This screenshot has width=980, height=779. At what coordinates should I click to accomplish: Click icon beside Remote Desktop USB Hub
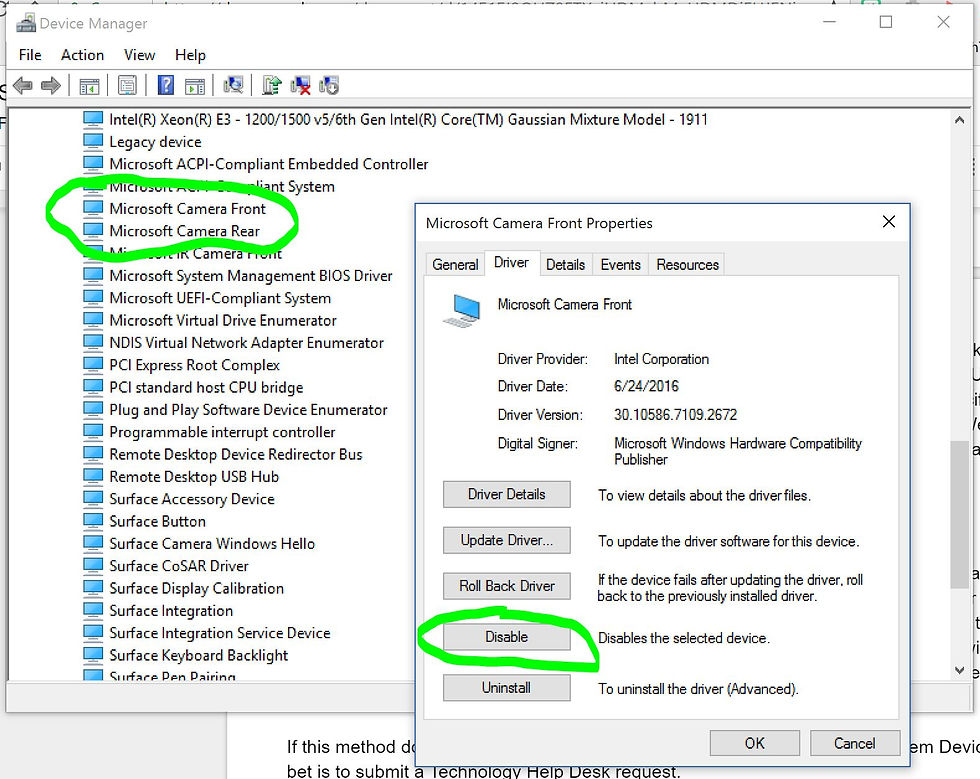[93, 476]
